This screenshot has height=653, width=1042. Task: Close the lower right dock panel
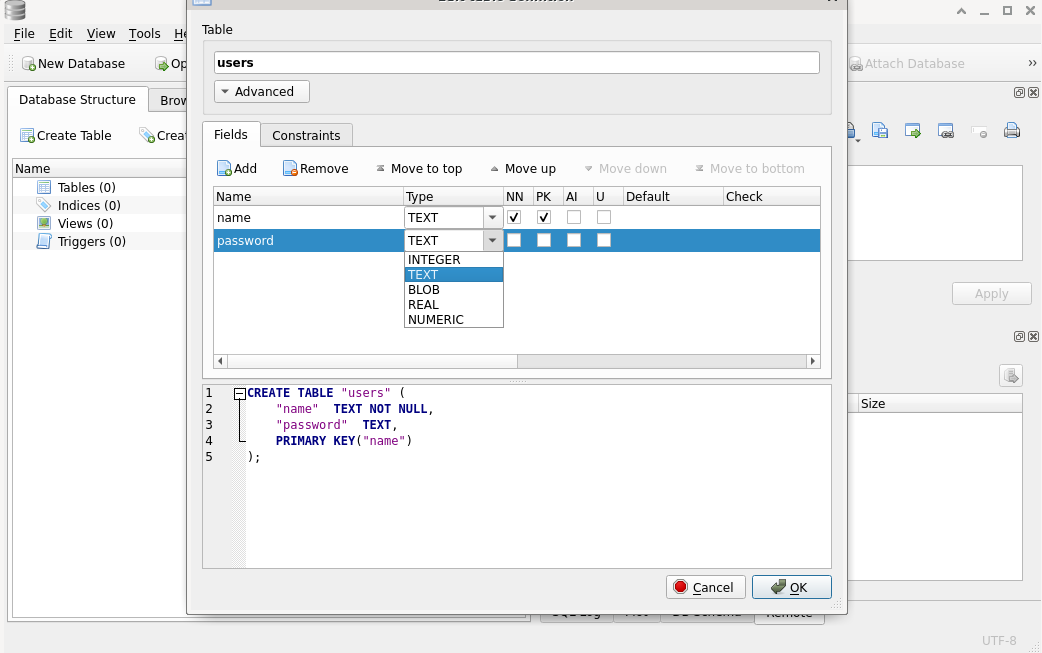pos(1033,336)
